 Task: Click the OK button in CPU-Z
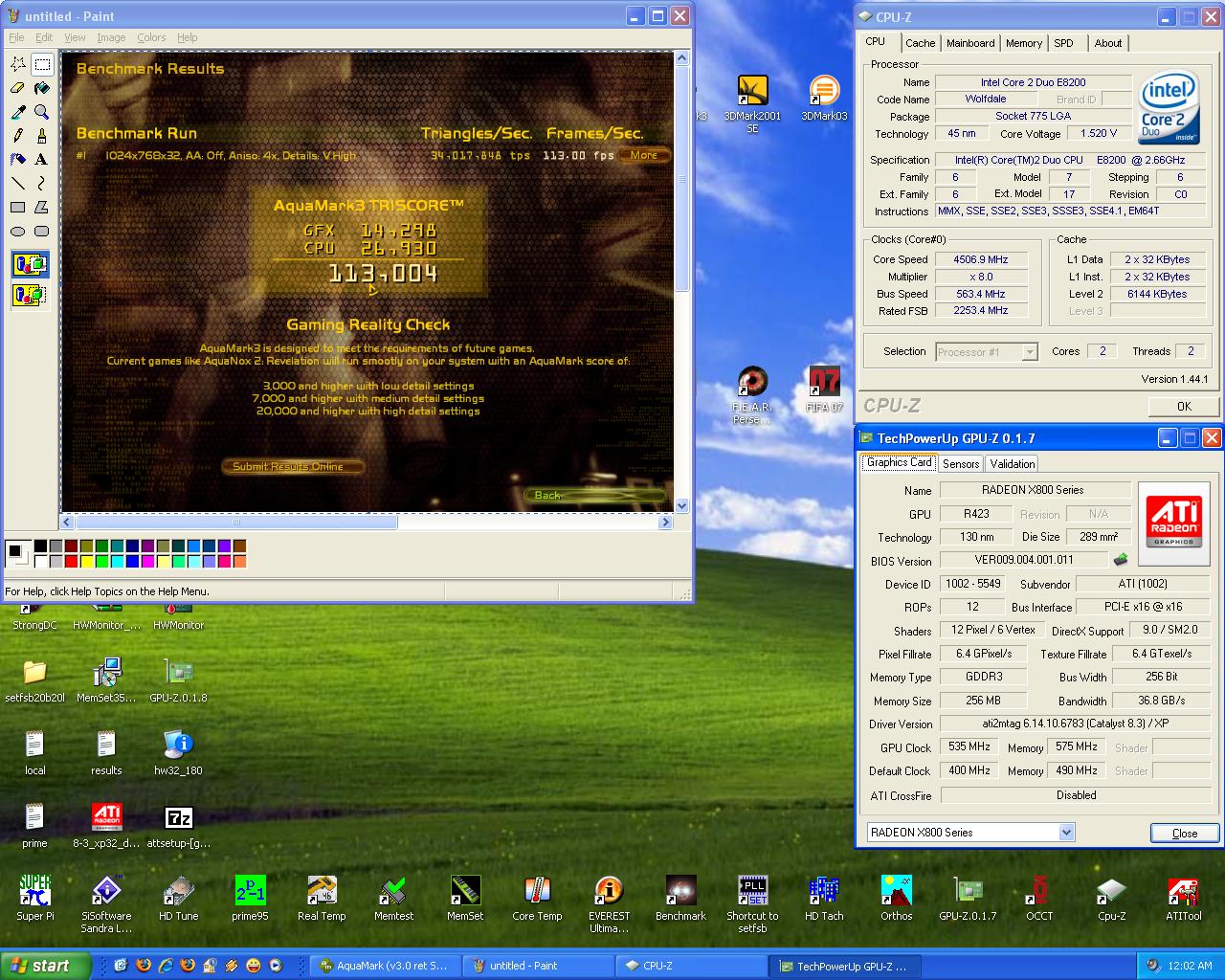coord(1184,406)
